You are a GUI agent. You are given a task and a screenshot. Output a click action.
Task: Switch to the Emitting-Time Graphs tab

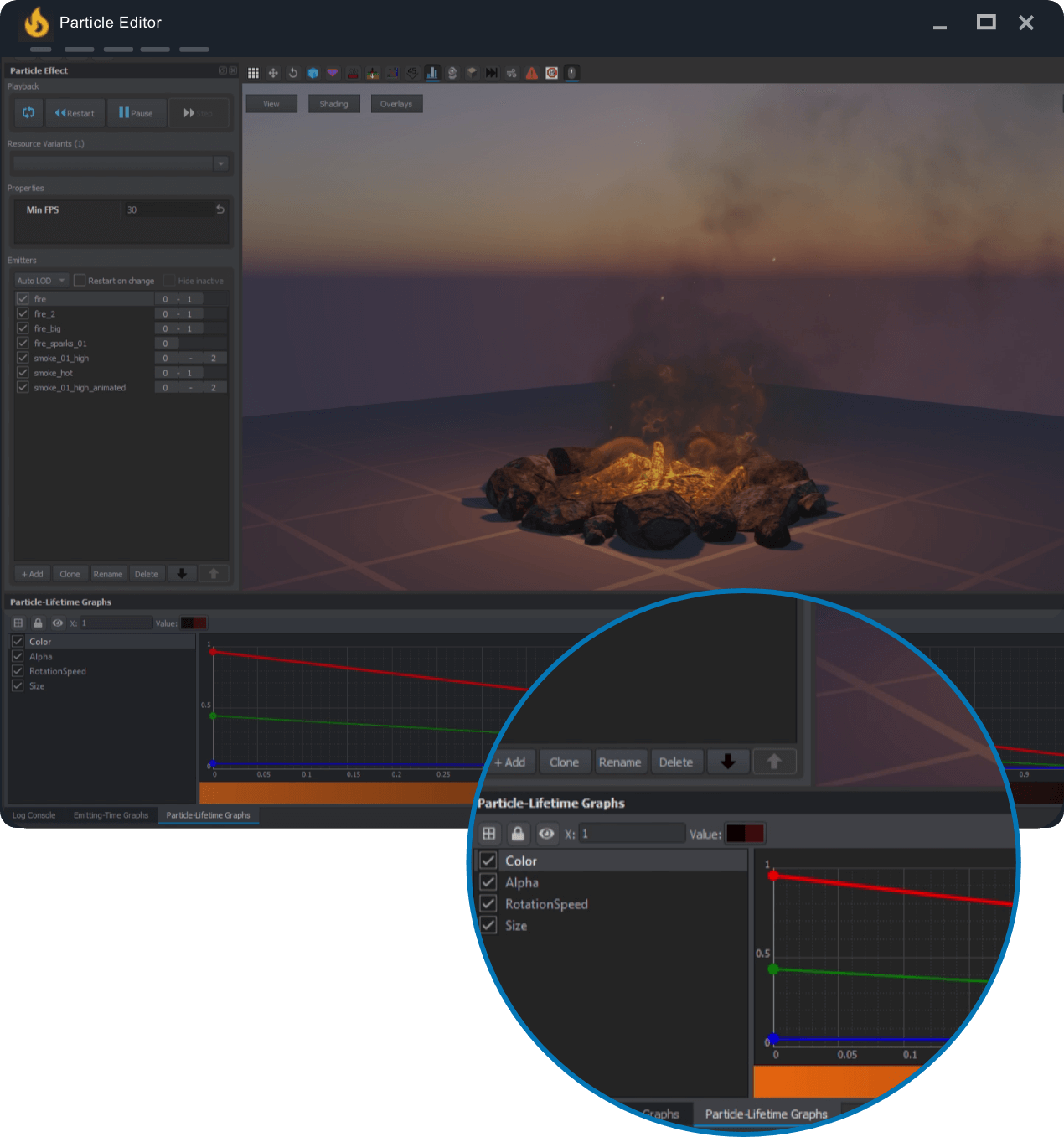111,814
